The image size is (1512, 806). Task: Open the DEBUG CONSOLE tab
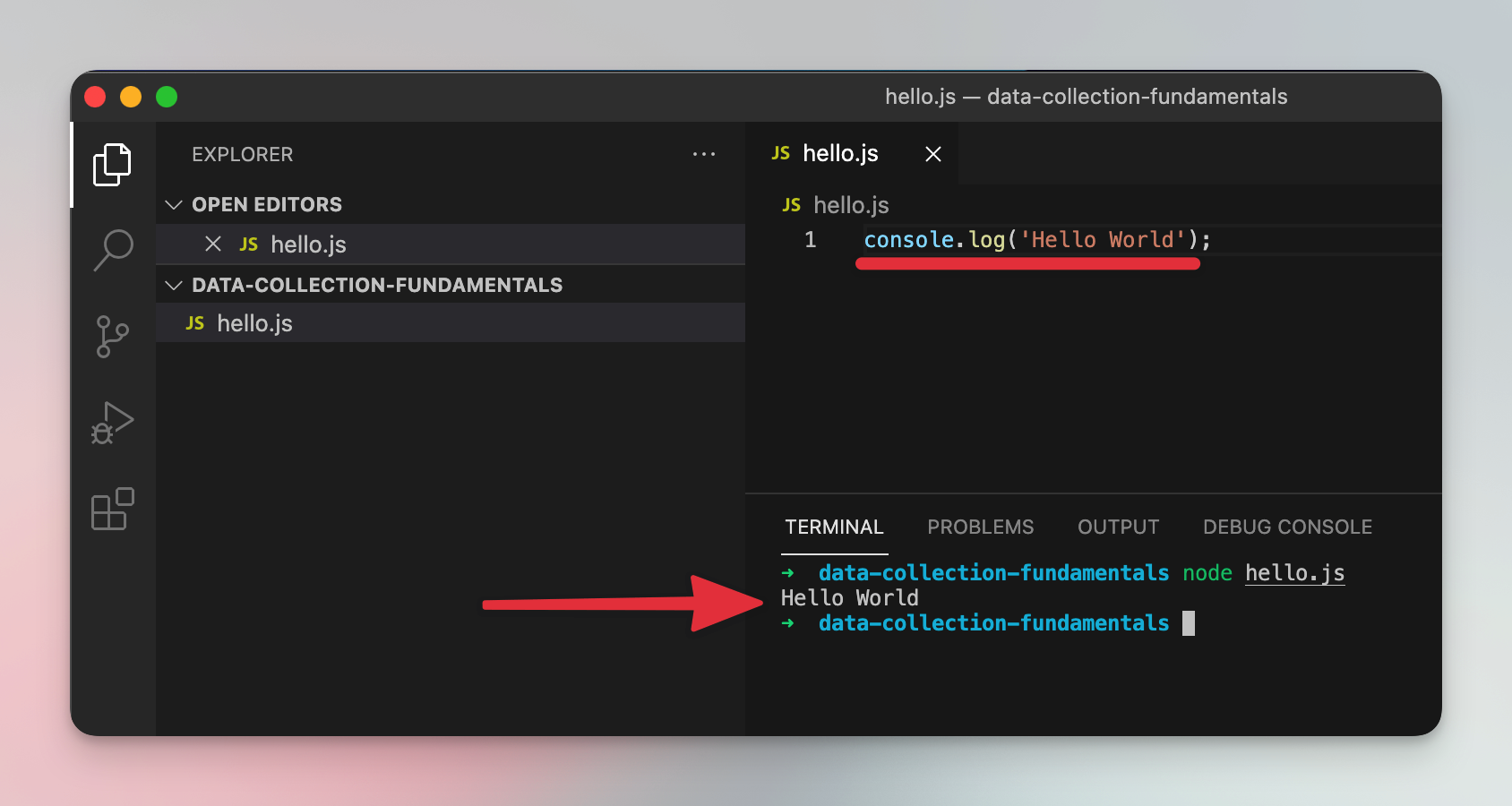coord(1287,527)
